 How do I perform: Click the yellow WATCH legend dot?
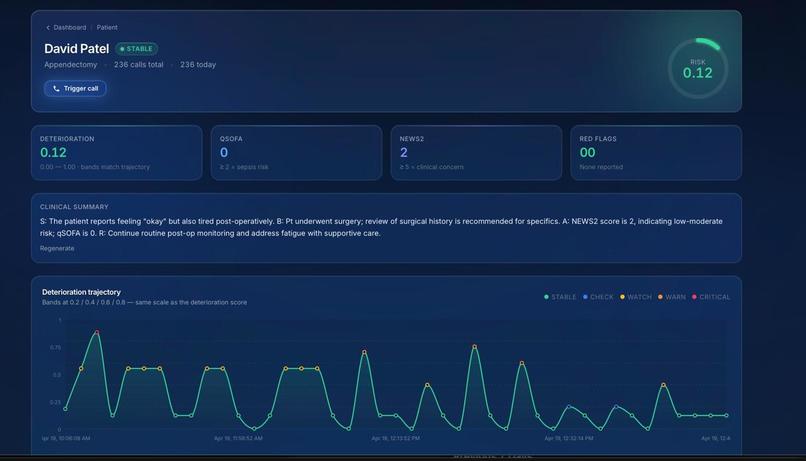[x=622, y=297]
